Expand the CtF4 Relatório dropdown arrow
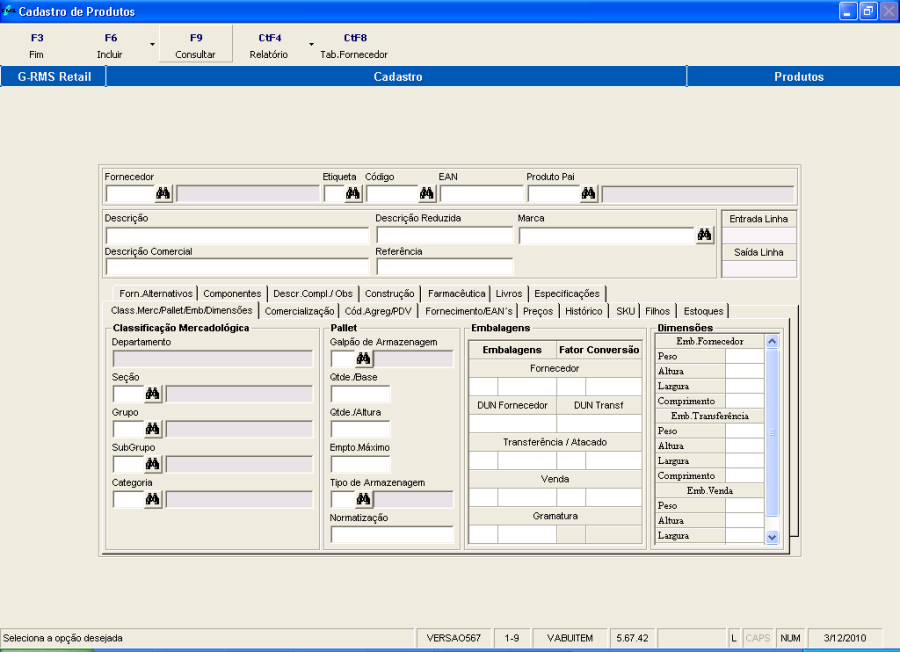 pos(312,44)
